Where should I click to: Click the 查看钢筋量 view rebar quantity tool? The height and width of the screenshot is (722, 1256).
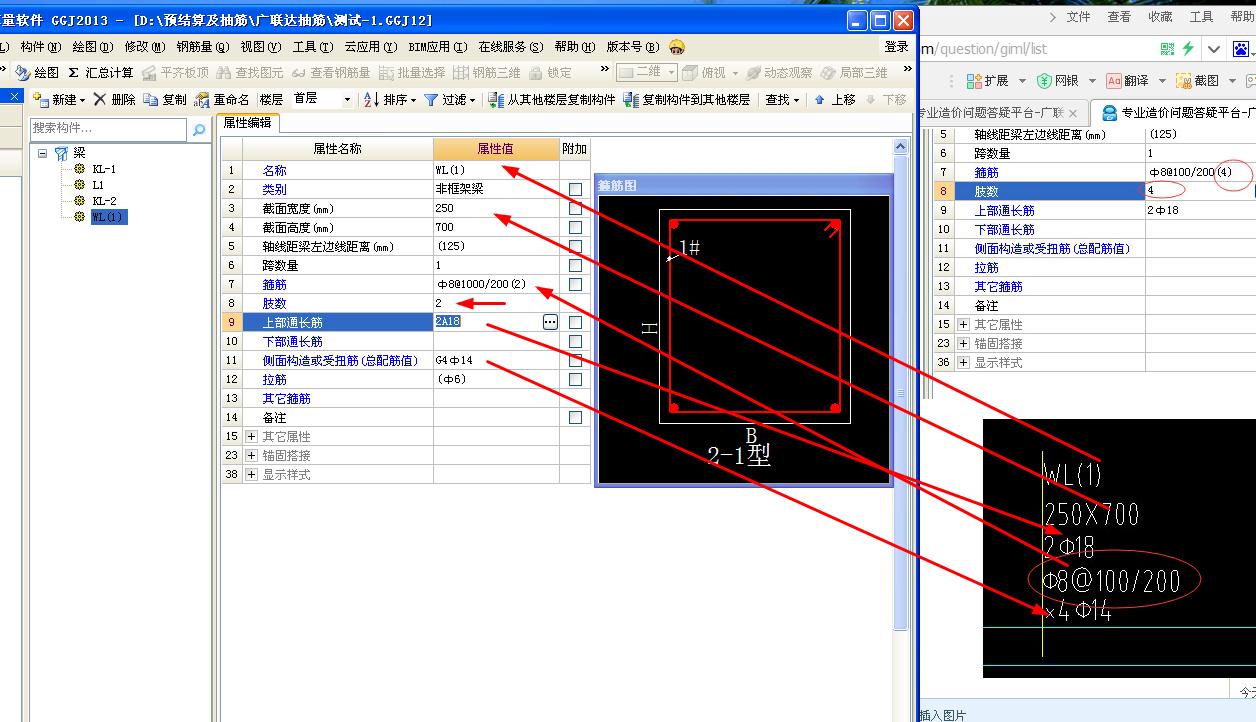(331, 72)
